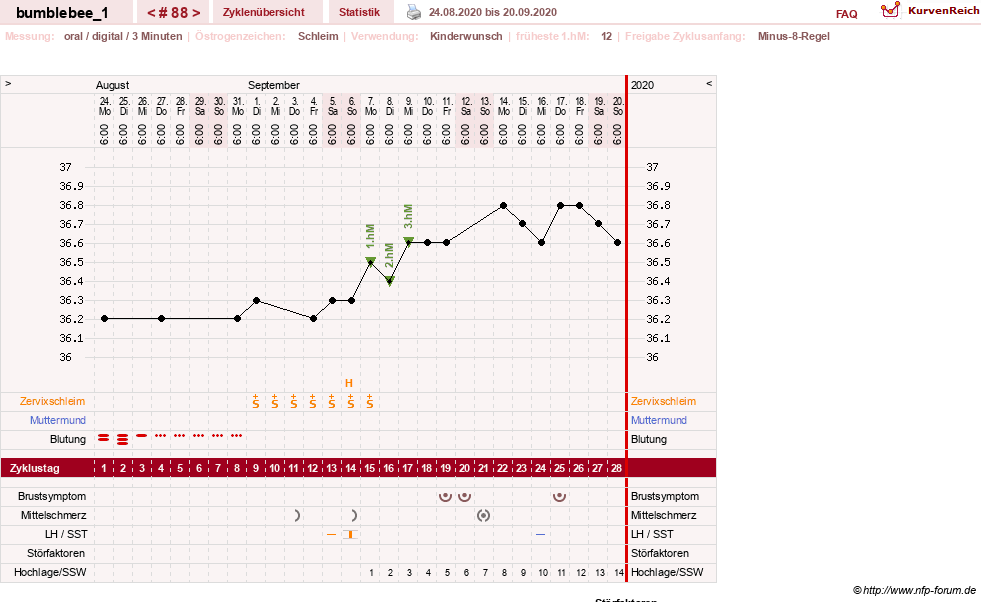This screenshot has width=981, height=602.
Task: Click the Minus-8-Regel value
Action: pos(793,36)
